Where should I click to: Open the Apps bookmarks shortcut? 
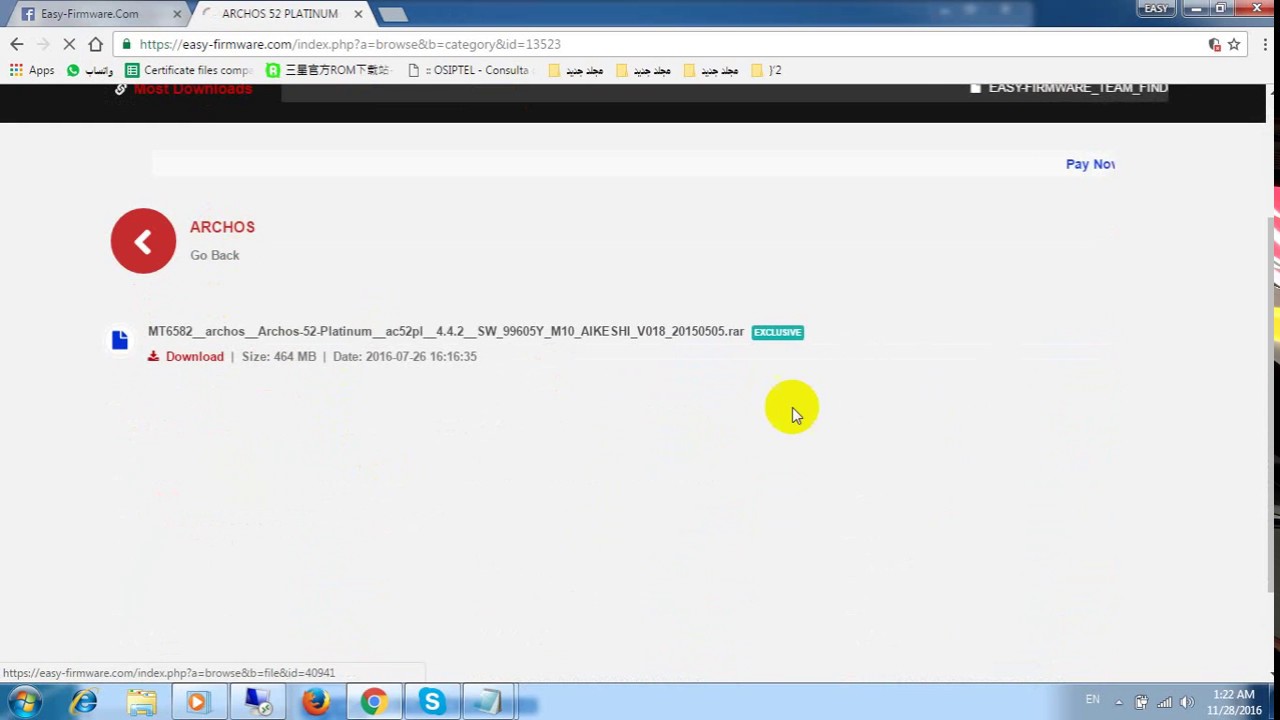coord(32,70)
